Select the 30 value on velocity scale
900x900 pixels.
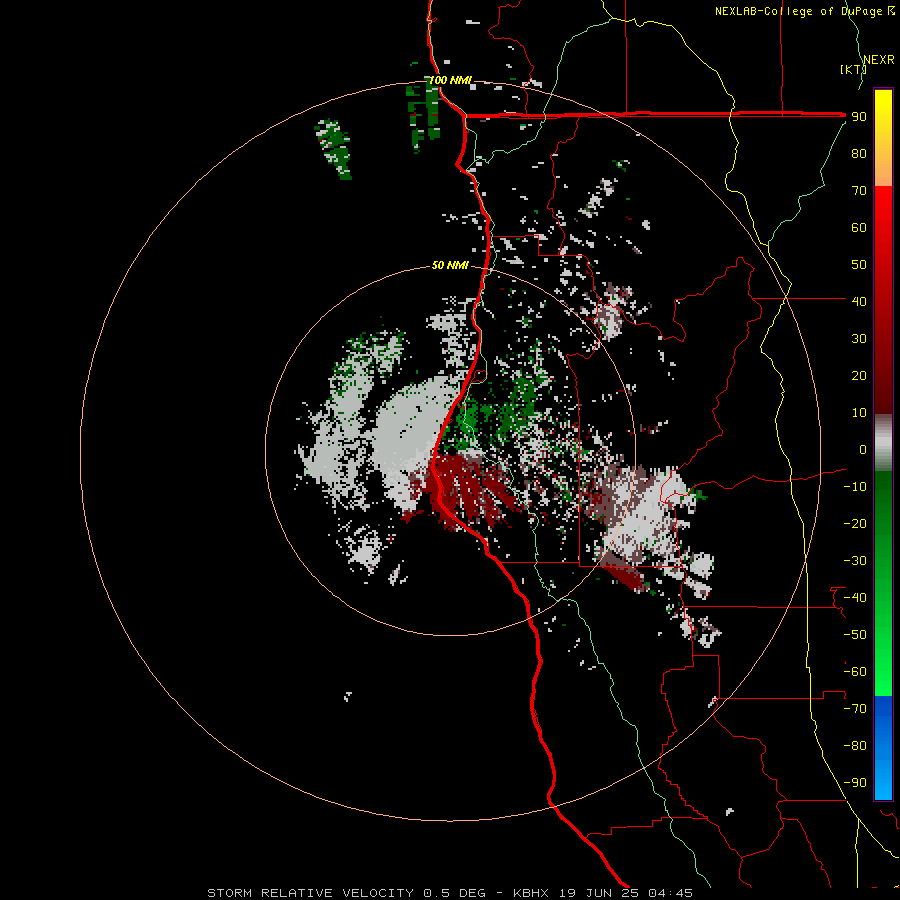859,339
